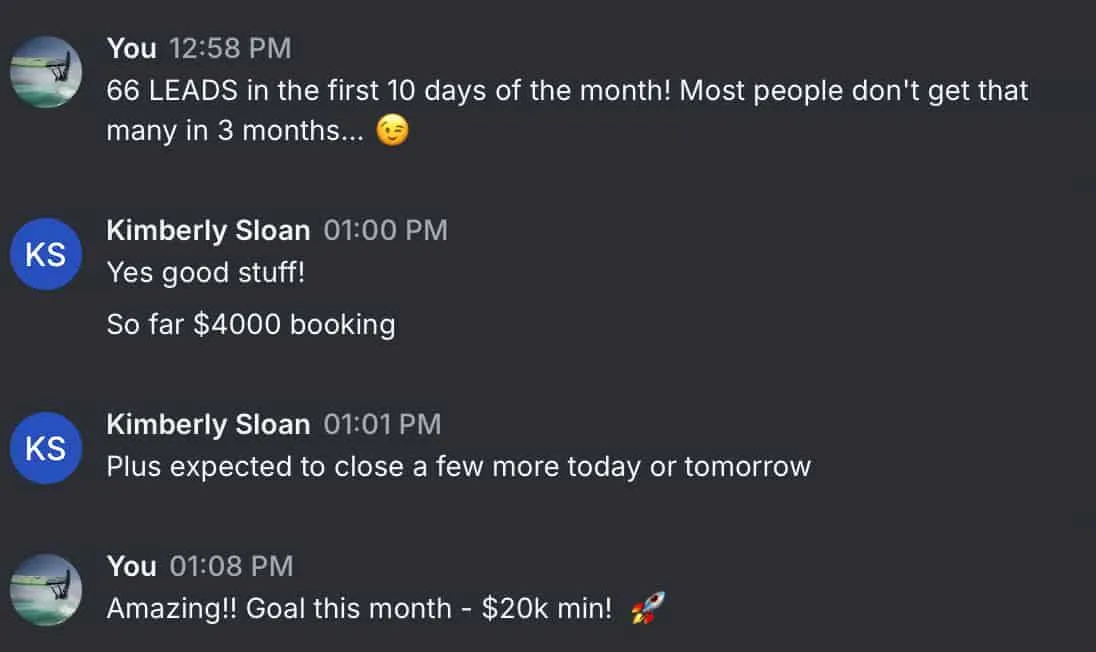The image size is (1096, 652).
Task: Click the 01:08 PM timestamp
Action: (x=231, y=566)
